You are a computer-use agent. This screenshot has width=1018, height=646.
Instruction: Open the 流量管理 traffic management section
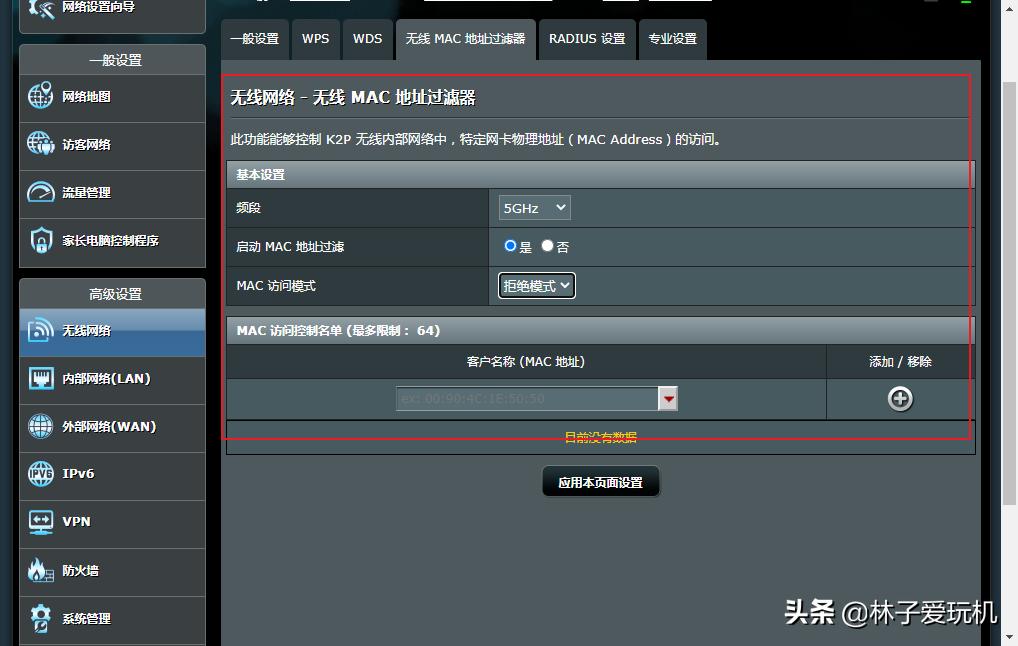41,193
